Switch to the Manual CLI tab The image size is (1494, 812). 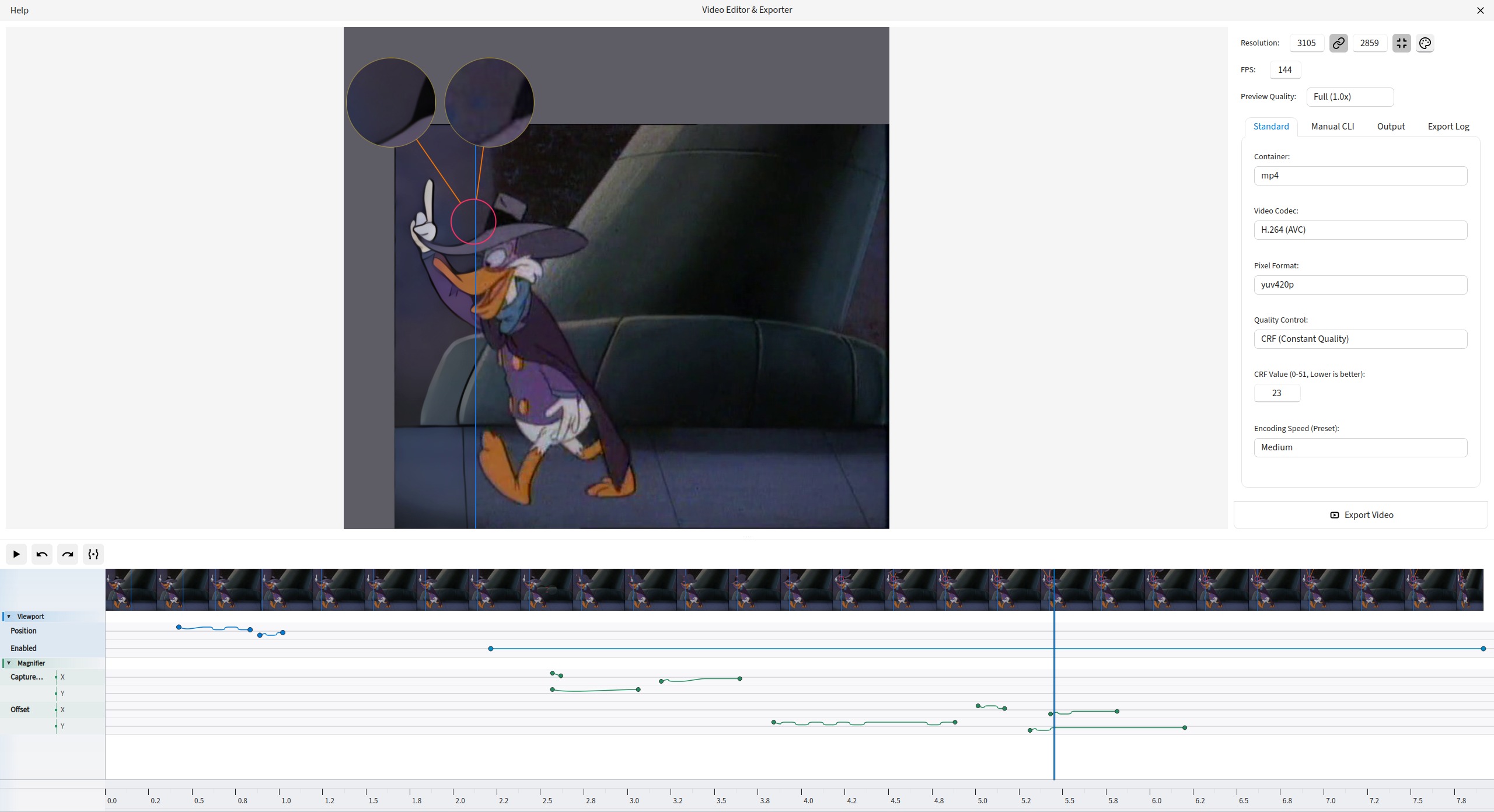click(x=1332, y=127)
